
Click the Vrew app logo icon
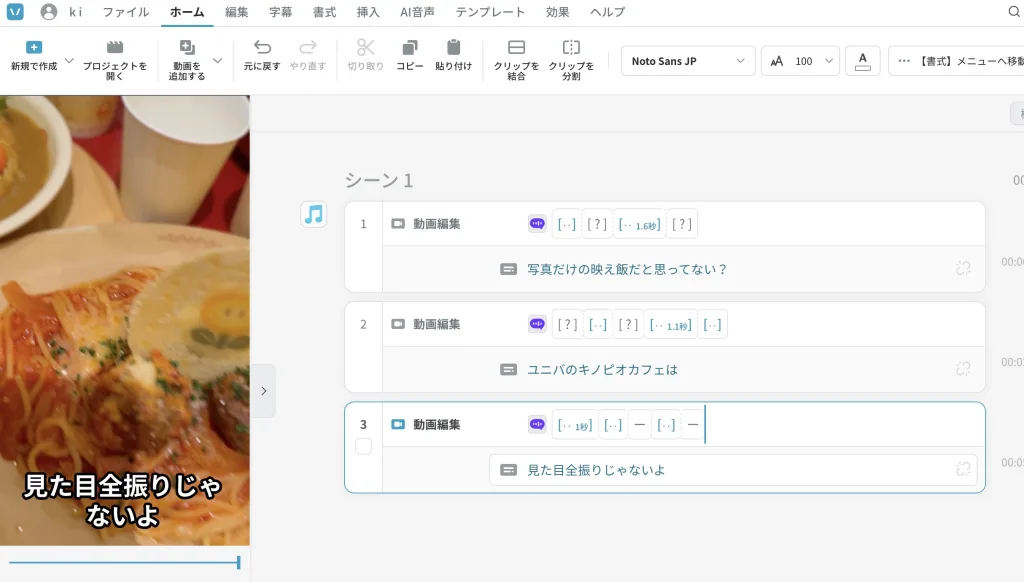coord(15,12)
